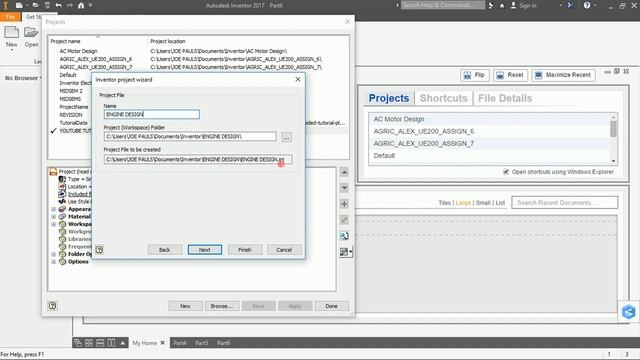Click the Reset button in My Home
Screen dimensions: 640x360
pyautogui.click(x=511, y=75)
